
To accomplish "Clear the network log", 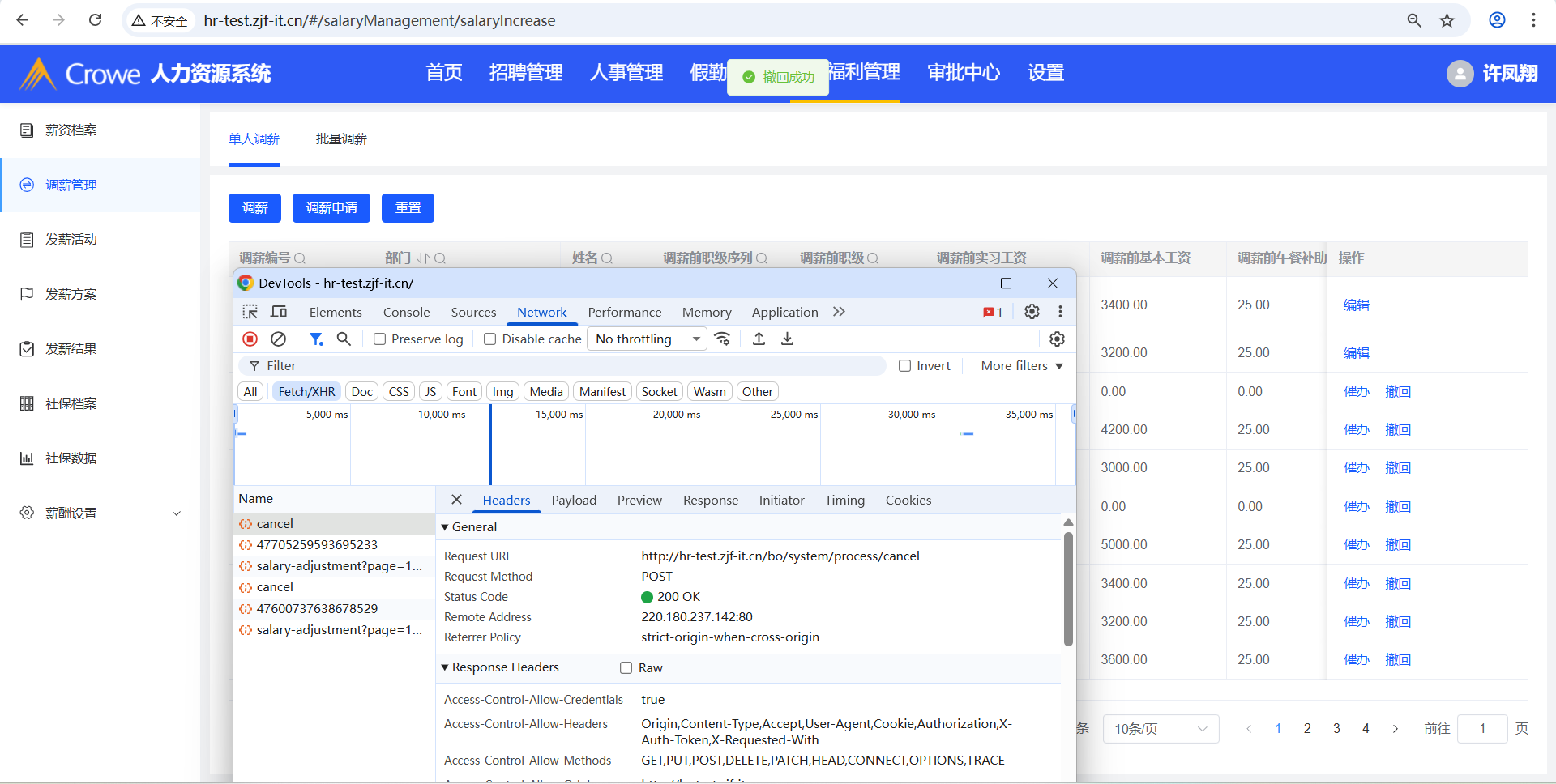I will click(x=278, y=339).
